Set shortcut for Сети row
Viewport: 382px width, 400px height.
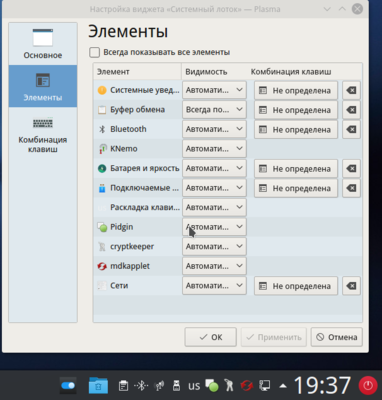click(296, 286)
